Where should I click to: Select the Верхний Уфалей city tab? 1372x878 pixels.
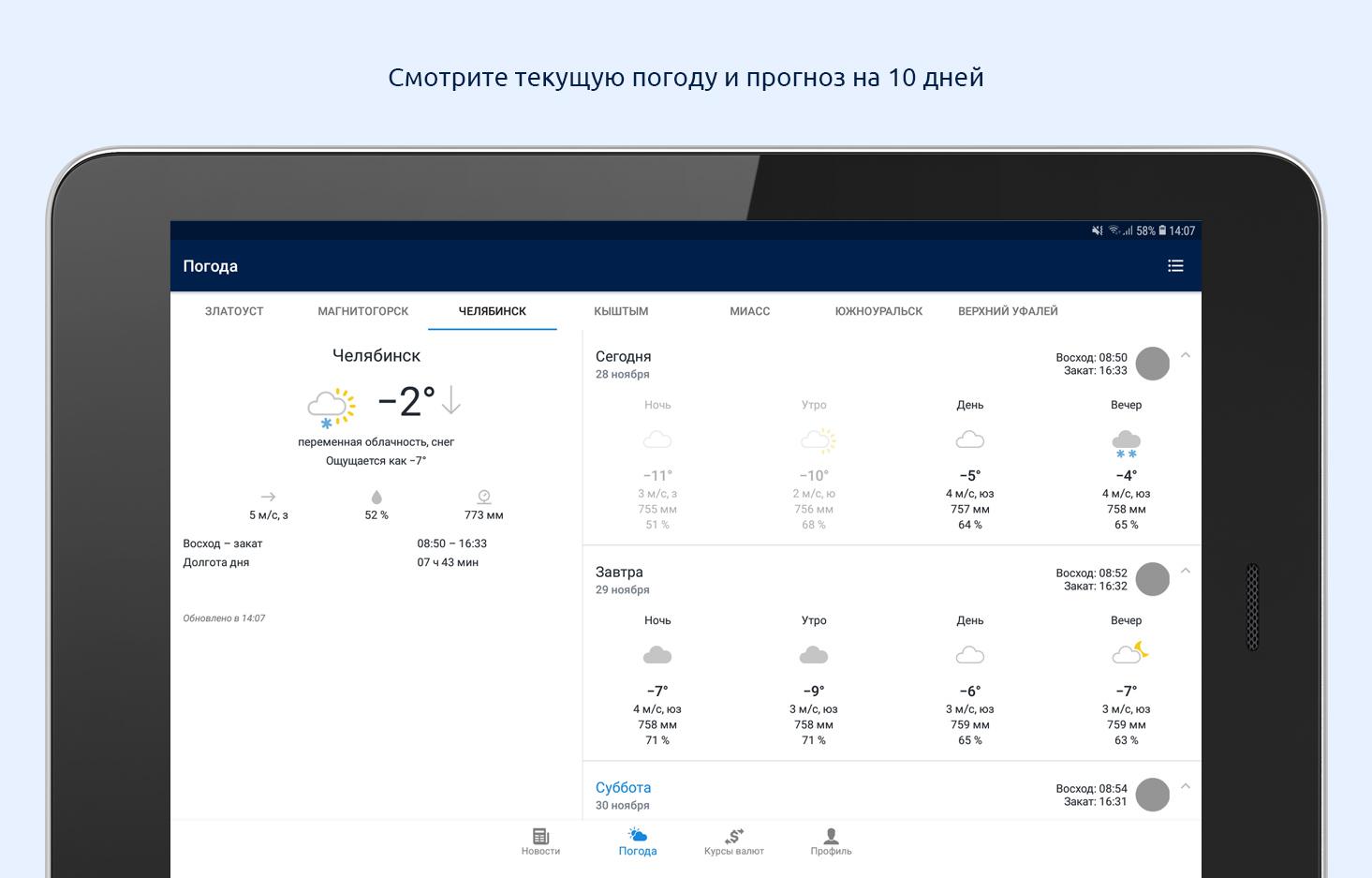click(x=1008, y=311)
